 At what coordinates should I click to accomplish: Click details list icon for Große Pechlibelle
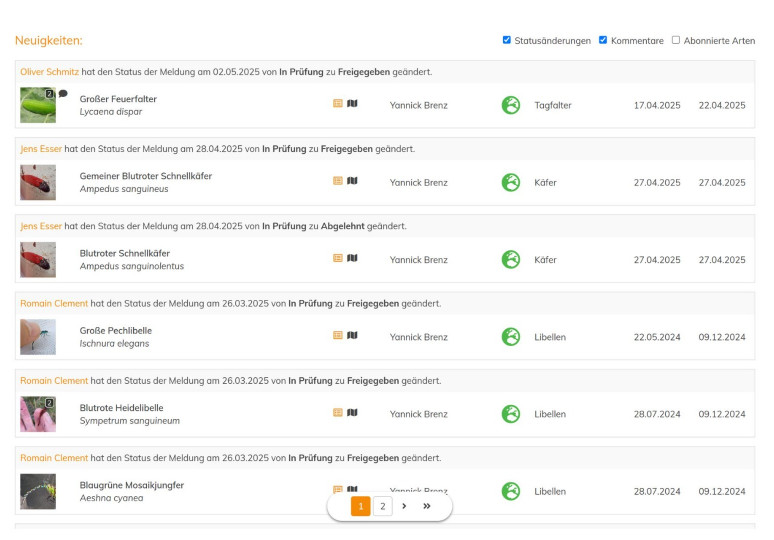coord(338,335)
